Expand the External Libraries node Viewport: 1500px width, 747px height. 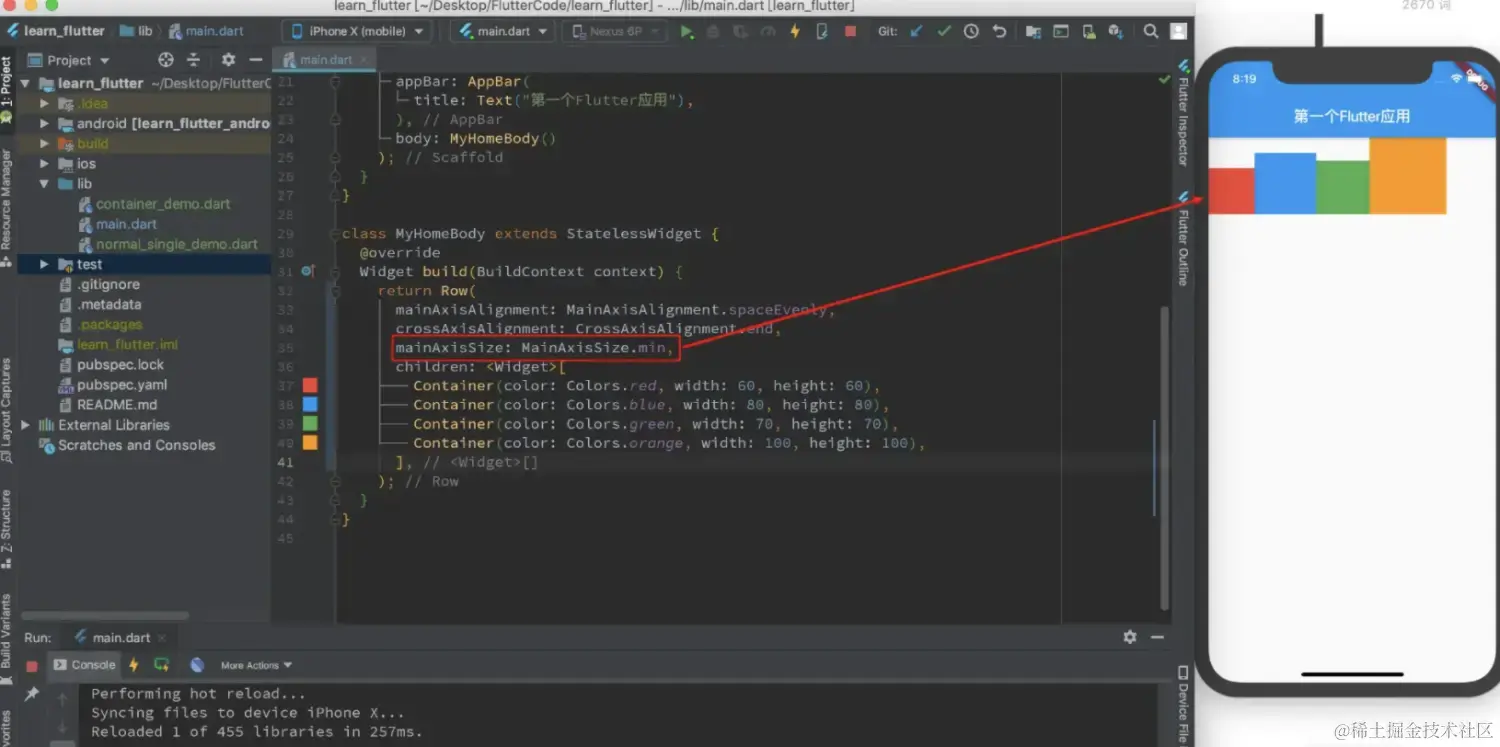click(26, 425)
